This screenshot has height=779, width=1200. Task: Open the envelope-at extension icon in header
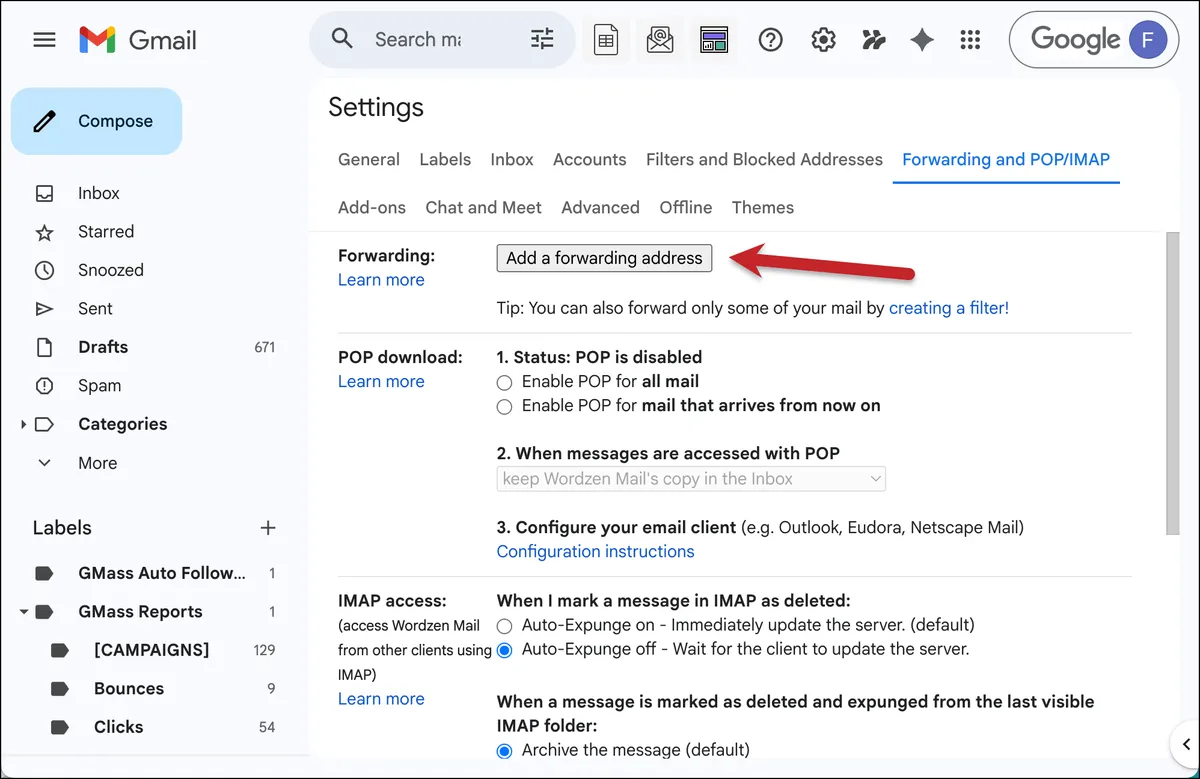coord(660,40)
